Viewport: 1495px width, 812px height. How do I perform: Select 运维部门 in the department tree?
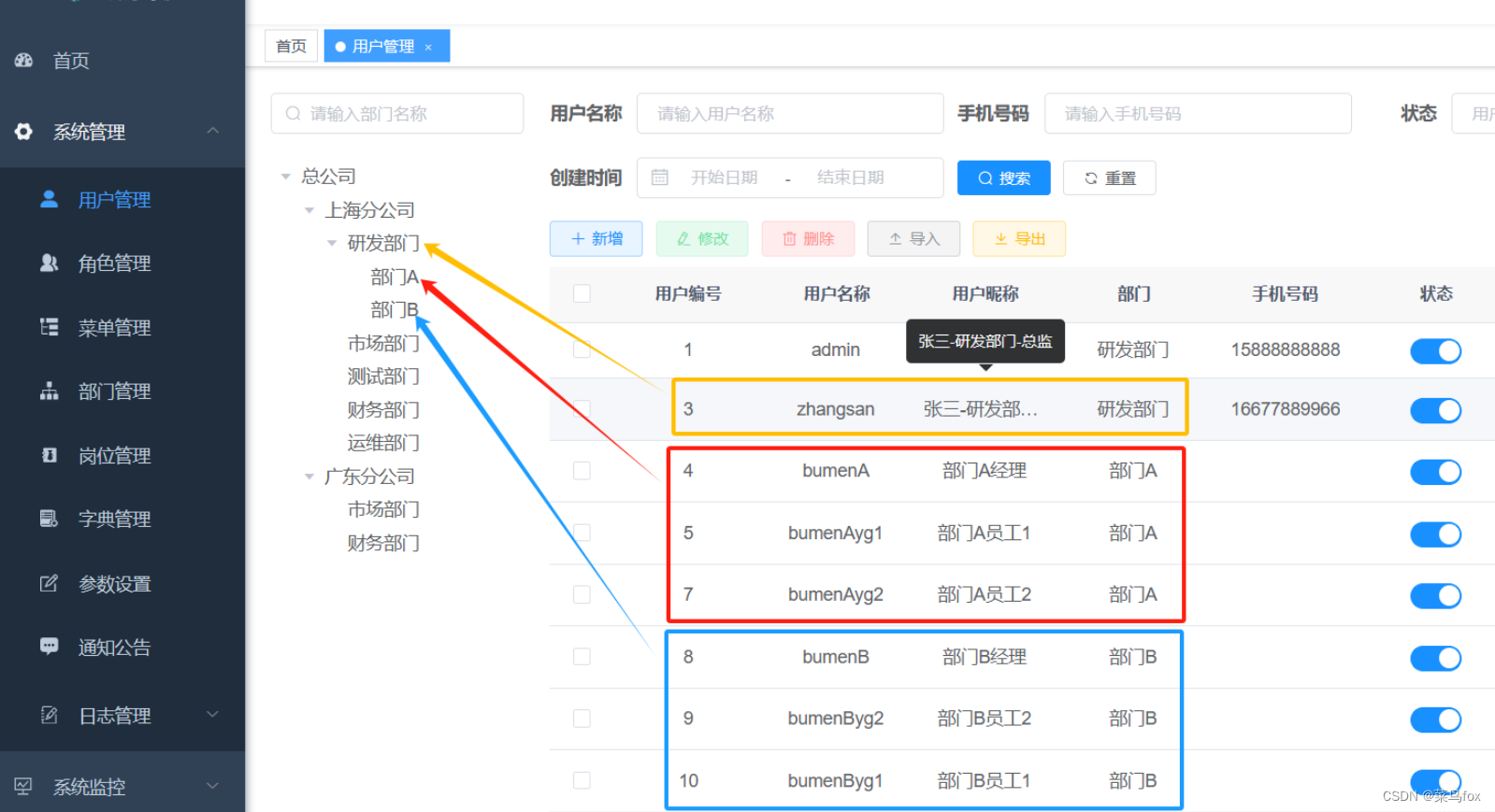383,443
